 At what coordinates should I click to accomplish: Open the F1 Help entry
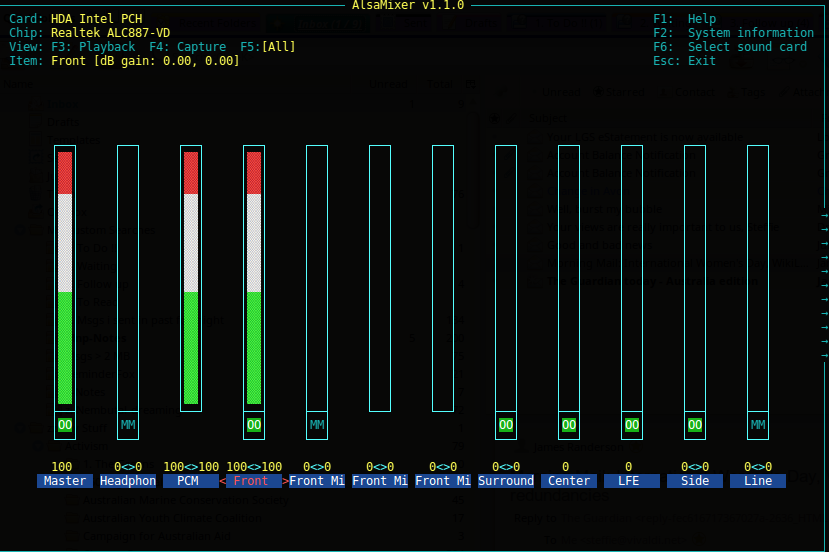(684, 19)
